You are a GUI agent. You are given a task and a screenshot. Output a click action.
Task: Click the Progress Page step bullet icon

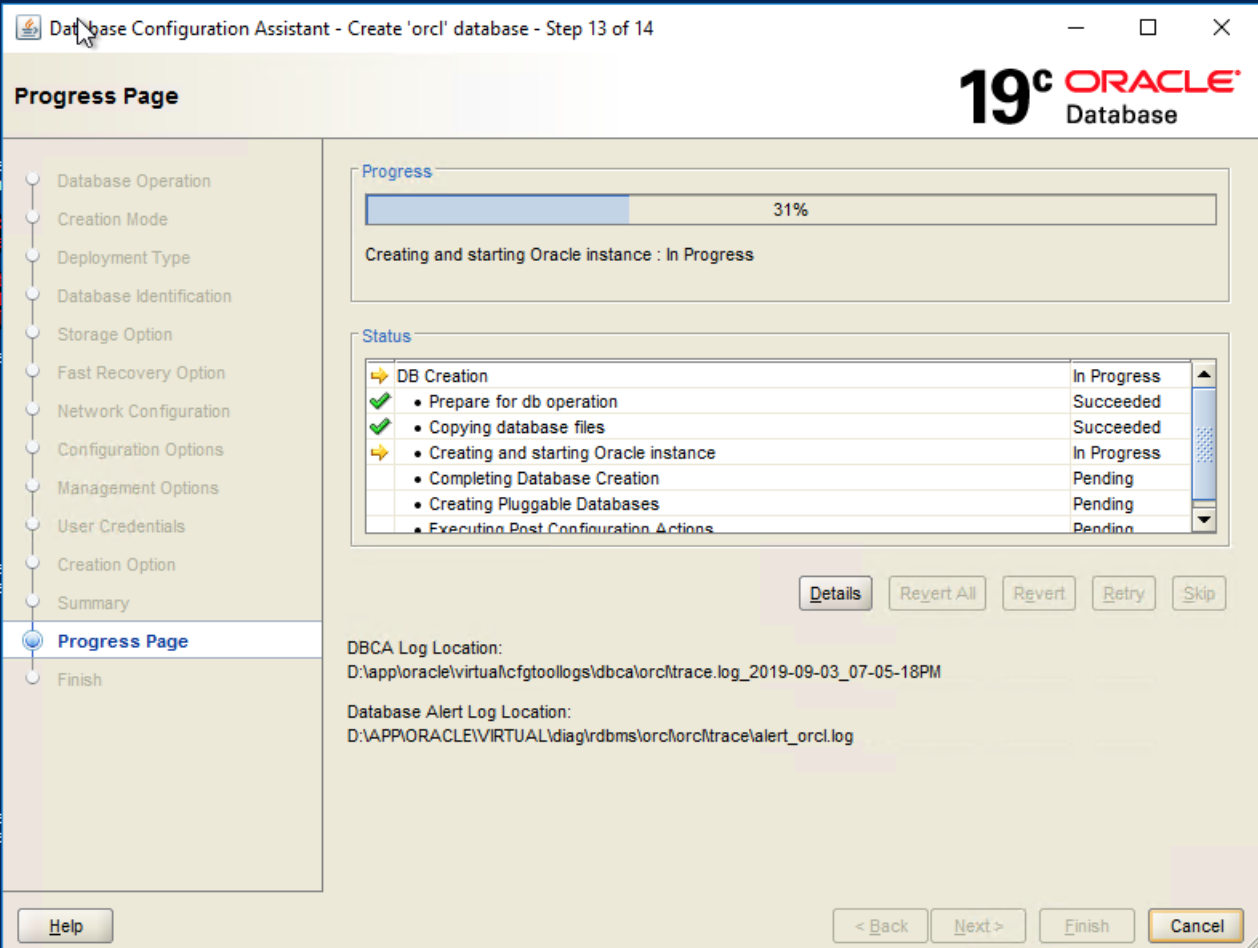coord(33,641)
